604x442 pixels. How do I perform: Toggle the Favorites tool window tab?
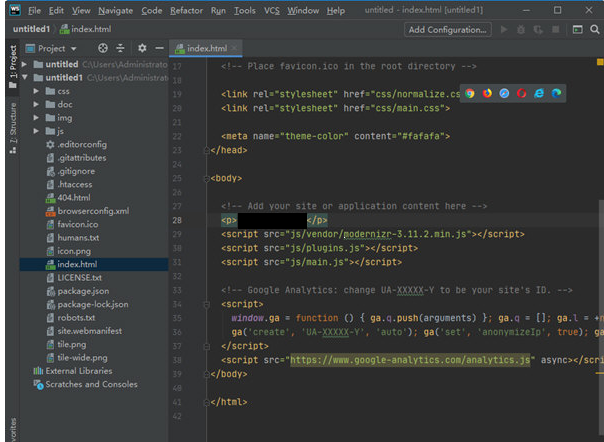[x=13, y=429]
